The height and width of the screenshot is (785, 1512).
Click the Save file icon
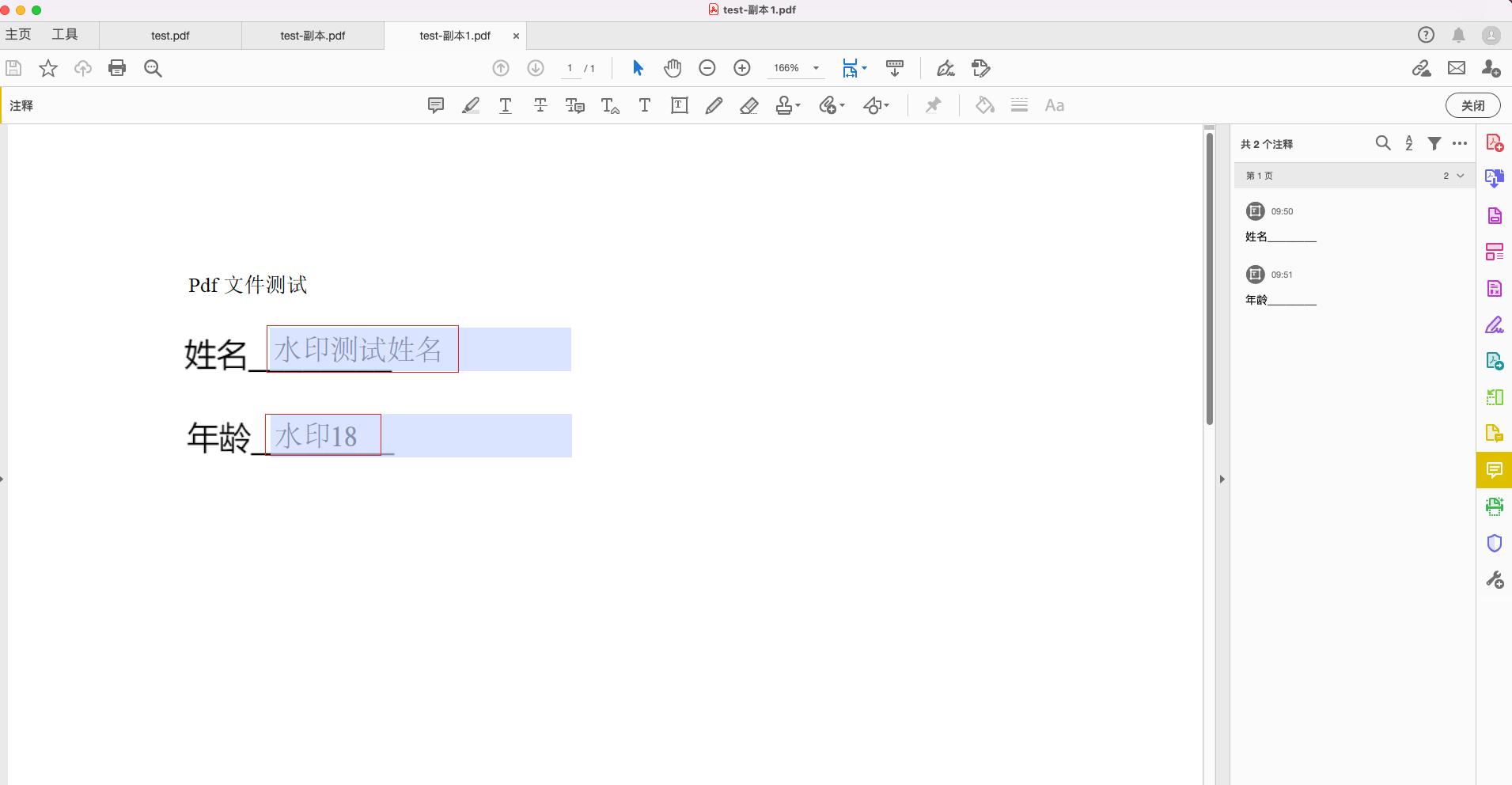tap(13, 68)
